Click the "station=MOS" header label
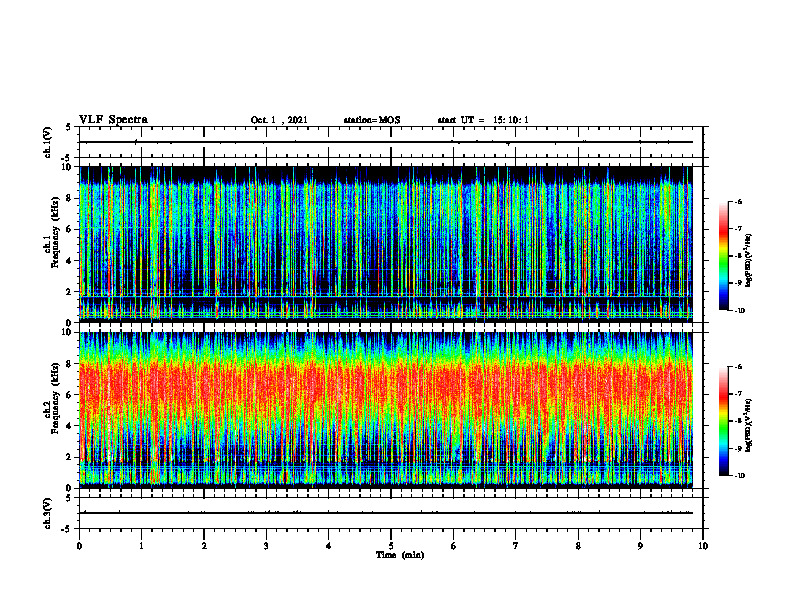The image size is (792, 612). (x=372, y=120)
